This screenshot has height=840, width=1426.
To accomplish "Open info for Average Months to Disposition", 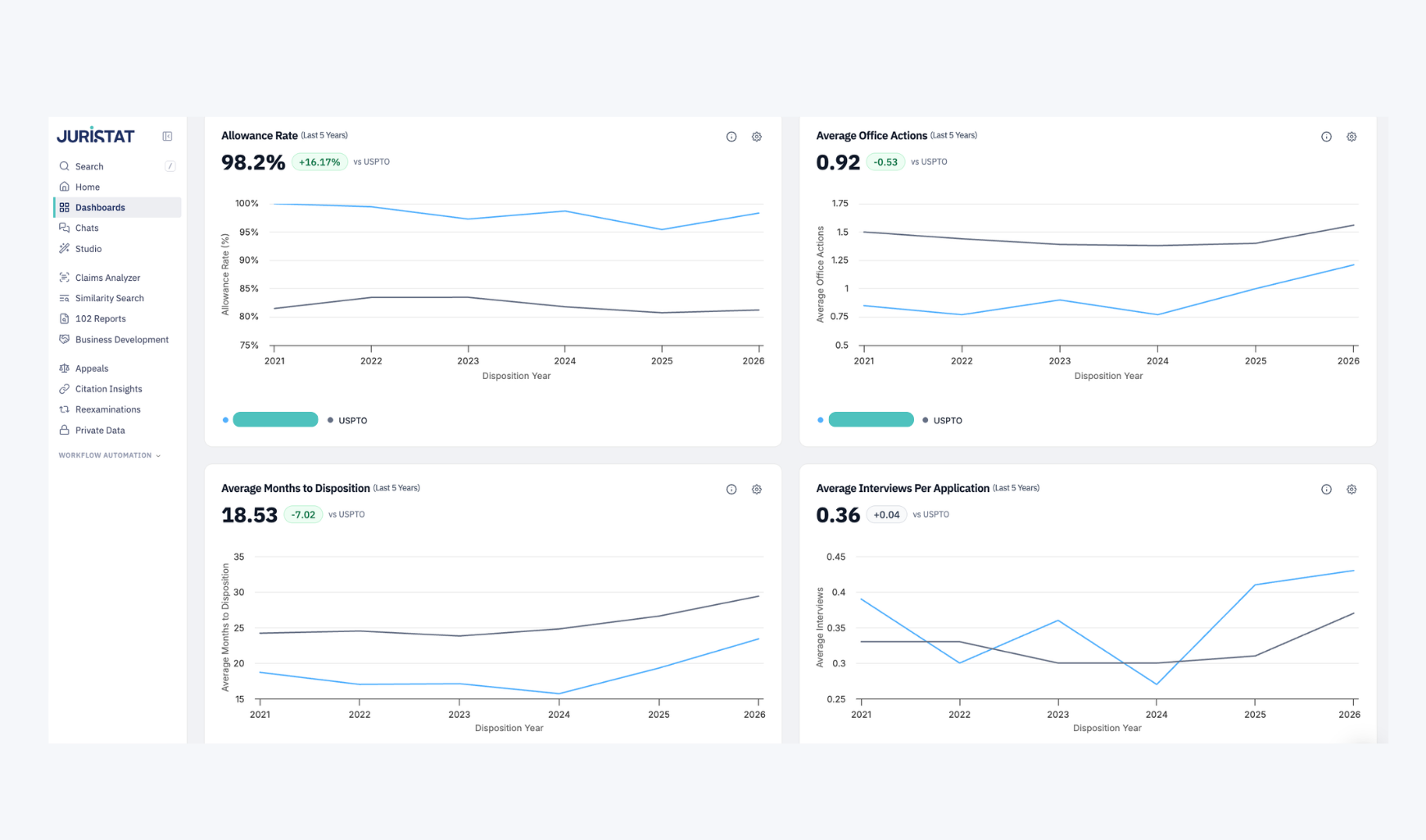I will coord(731,490).
